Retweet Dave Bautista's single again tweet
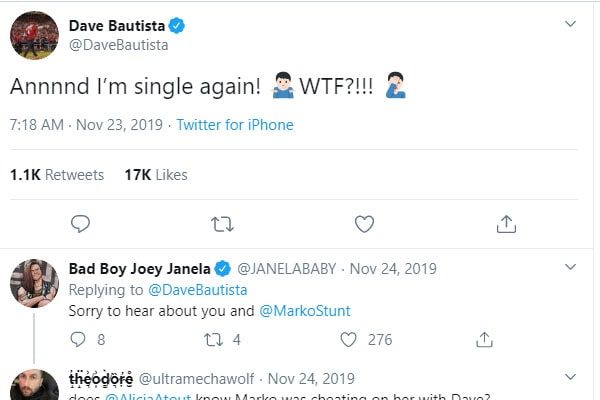 coord(222,224)
